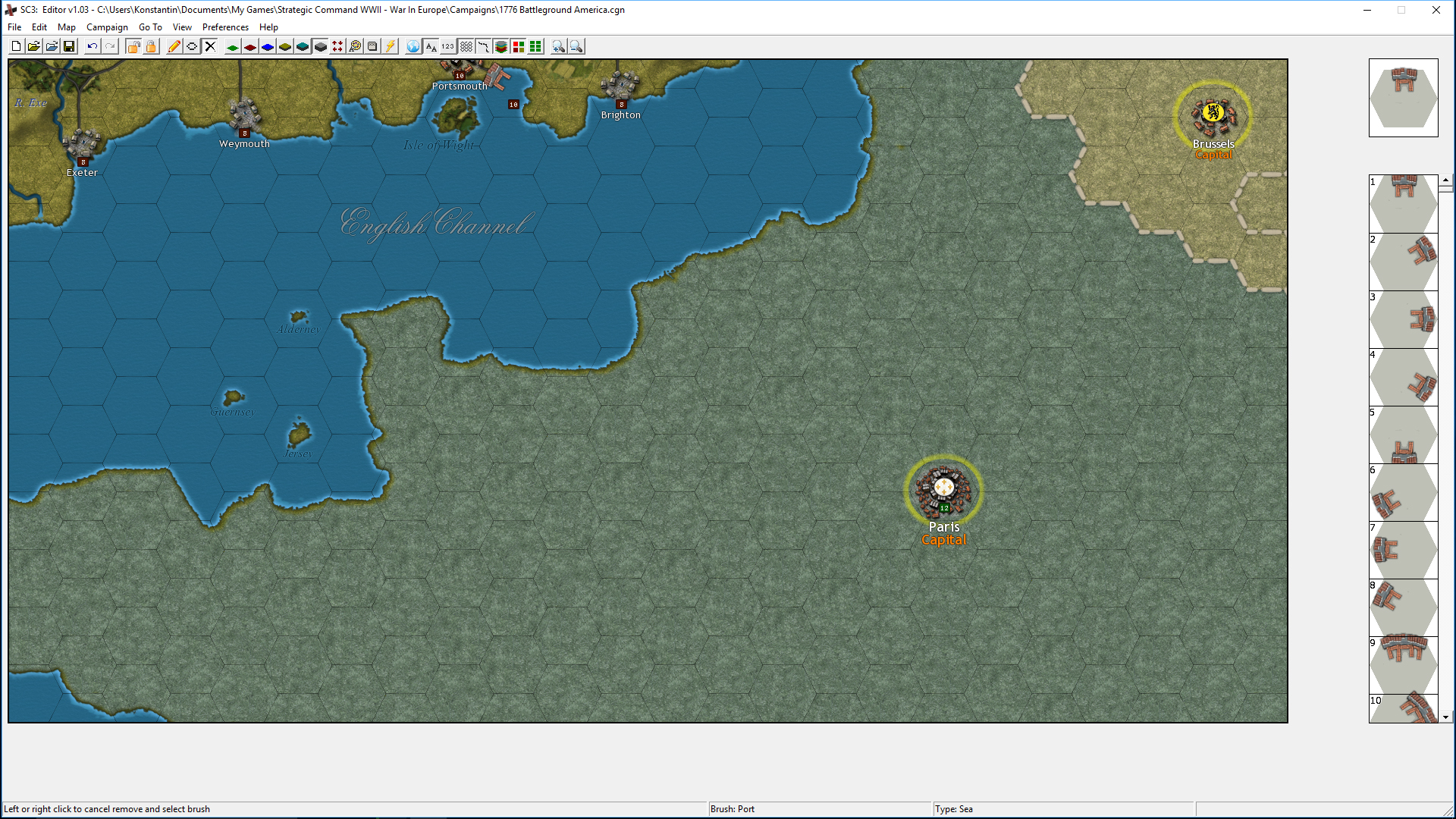Select port brush thumbnail 4
The height and width of the screenshot is (819, 1456).
pos(1403,377)
